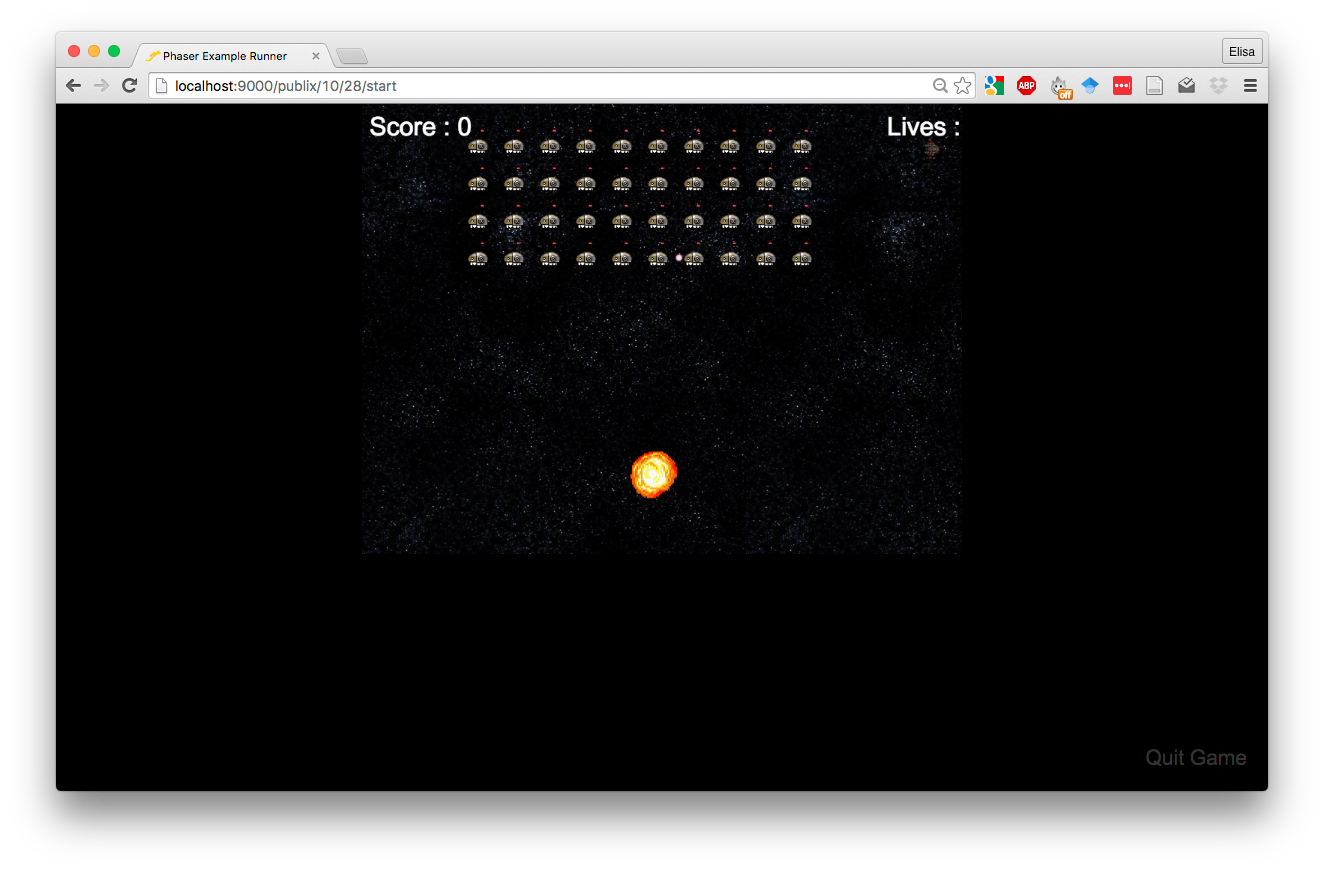
Task: Open the red LastPass extension icon
Action: 1122,86
